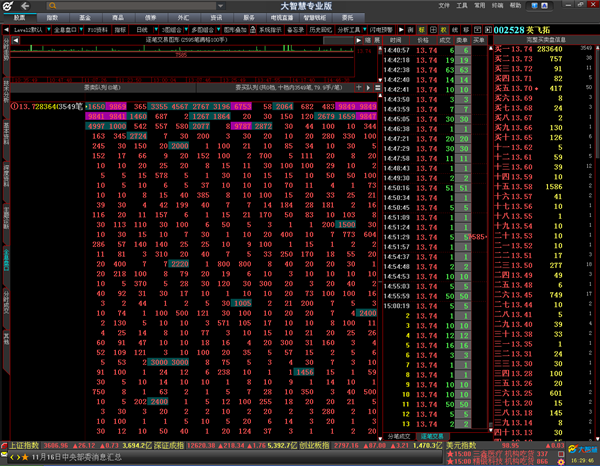Toggle the 测 toolbar icon
This screenshot has height=466, width=600.
(411, 29)
